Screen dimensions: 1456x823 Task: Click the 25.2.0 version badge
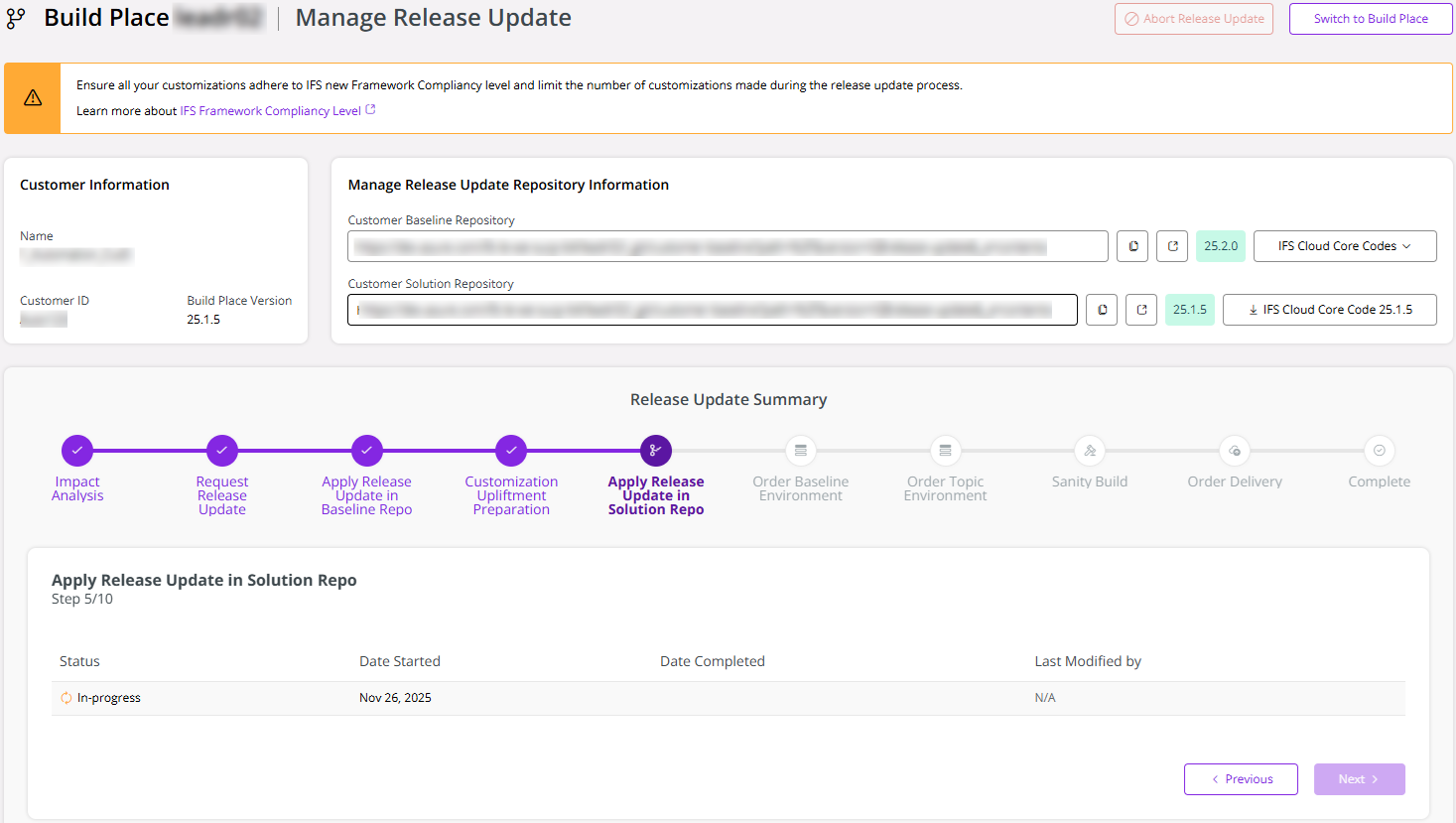tap(1220, 245)
